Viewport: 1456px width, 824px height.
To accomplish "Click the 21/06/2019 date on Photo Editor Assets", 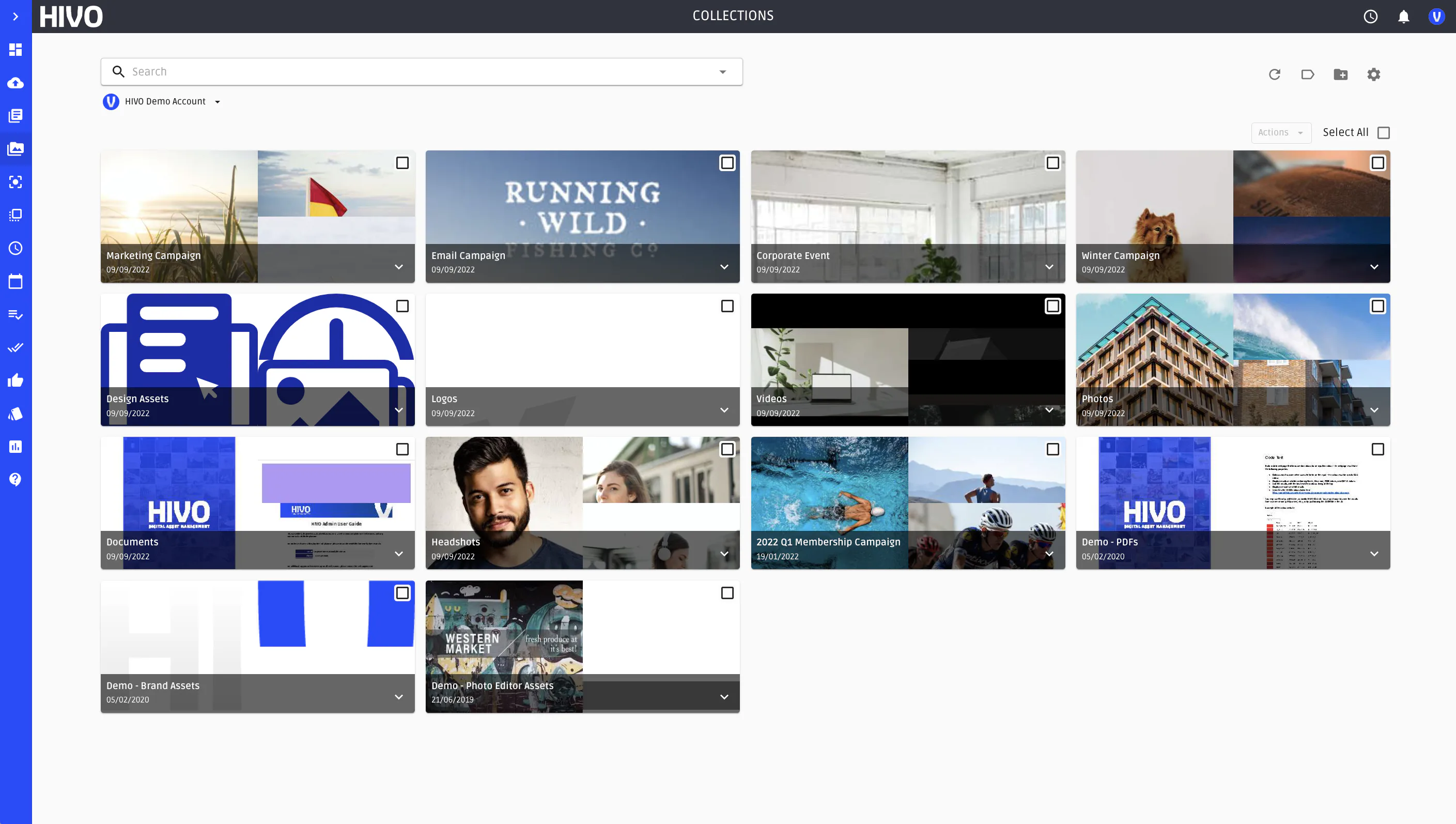I will pyautogui.click(x=453, y=699).
